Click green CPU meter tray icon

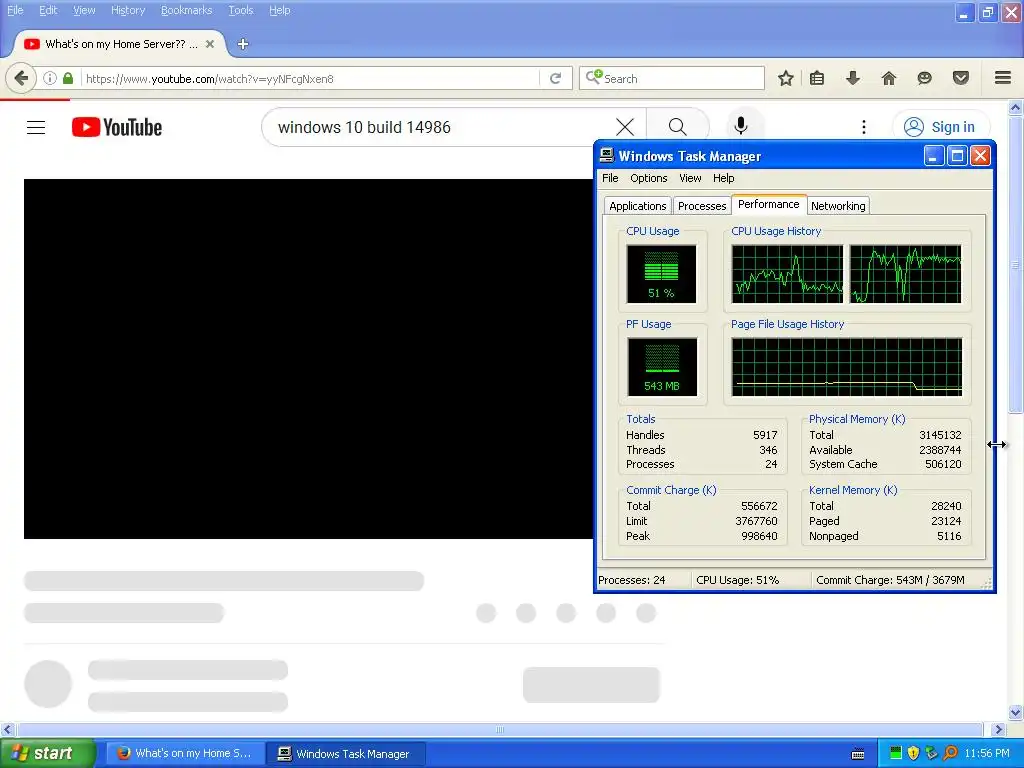click(895, 753)
